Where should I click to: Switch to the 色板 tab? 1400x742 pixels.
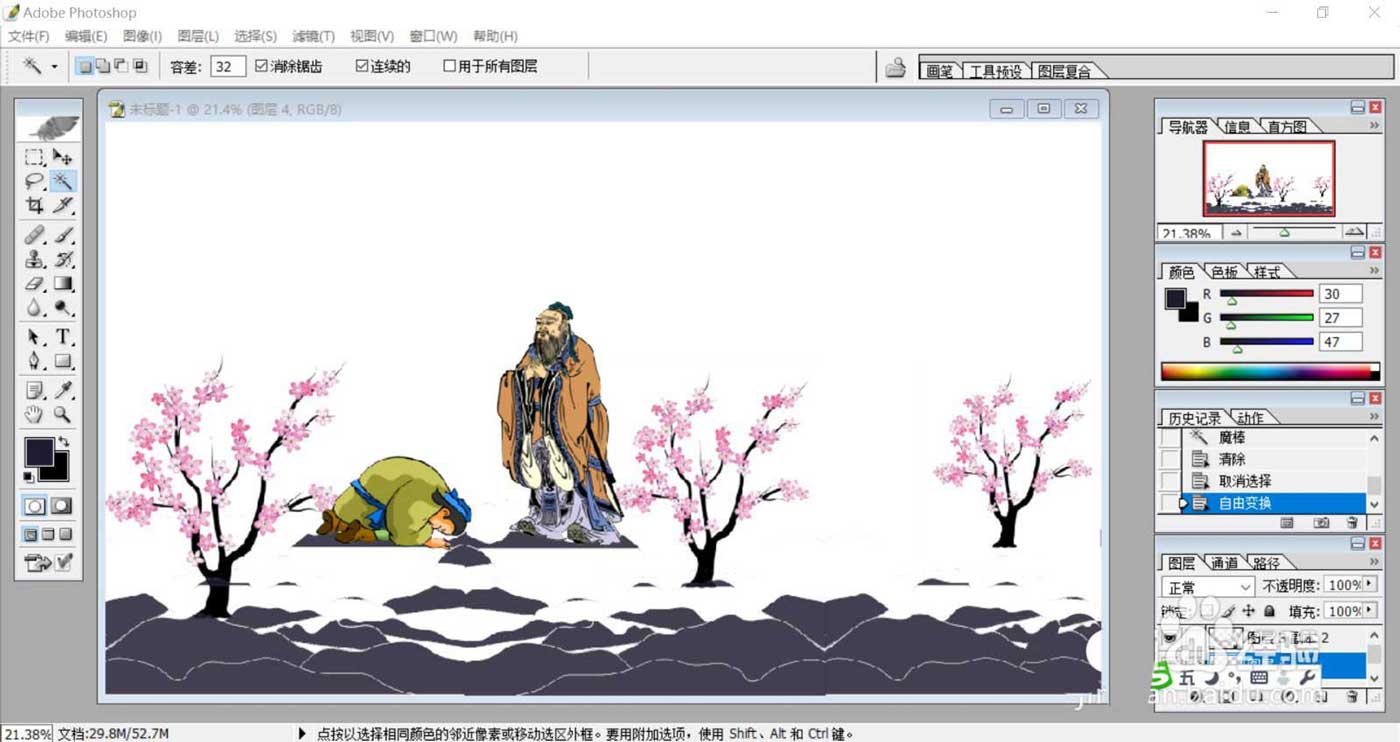[1225, 272]
